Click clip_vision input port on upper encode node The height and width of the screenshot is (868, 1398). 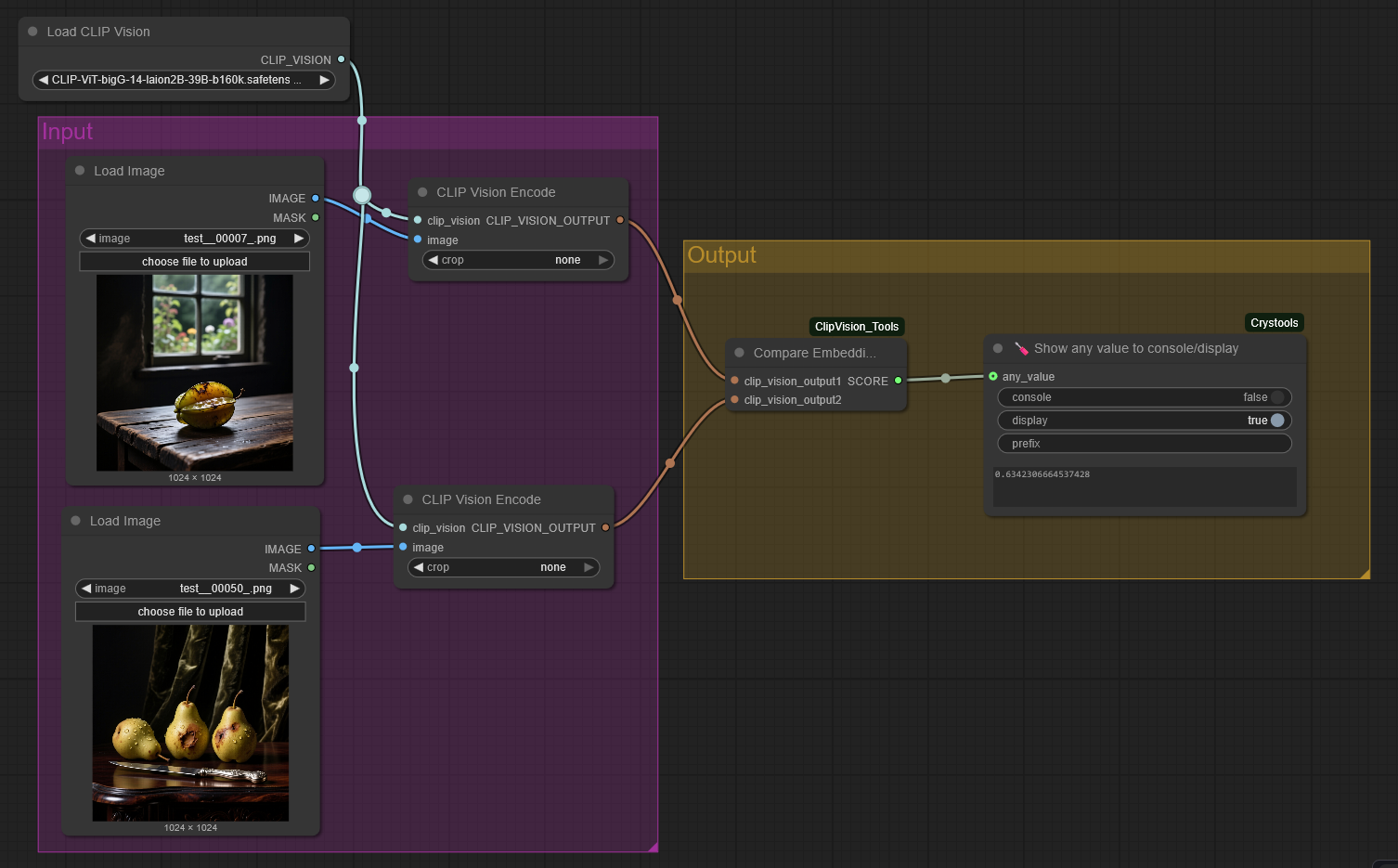[418, 220]
